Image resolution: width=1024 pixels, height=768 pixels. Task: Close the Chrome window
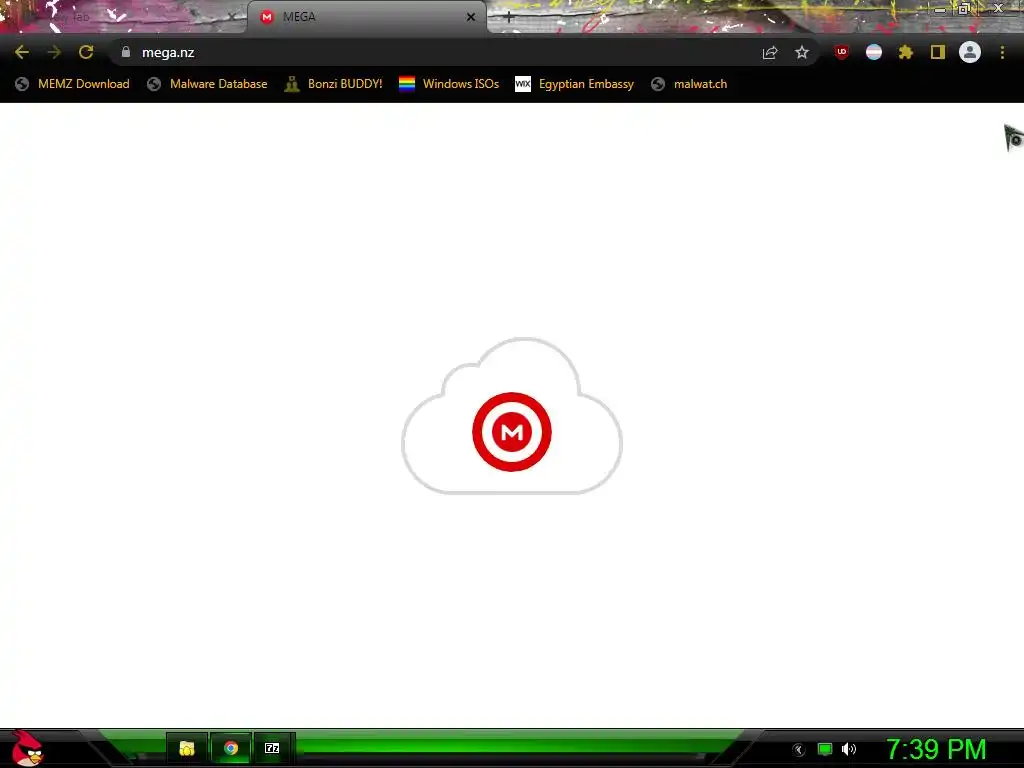pos(999,8)
